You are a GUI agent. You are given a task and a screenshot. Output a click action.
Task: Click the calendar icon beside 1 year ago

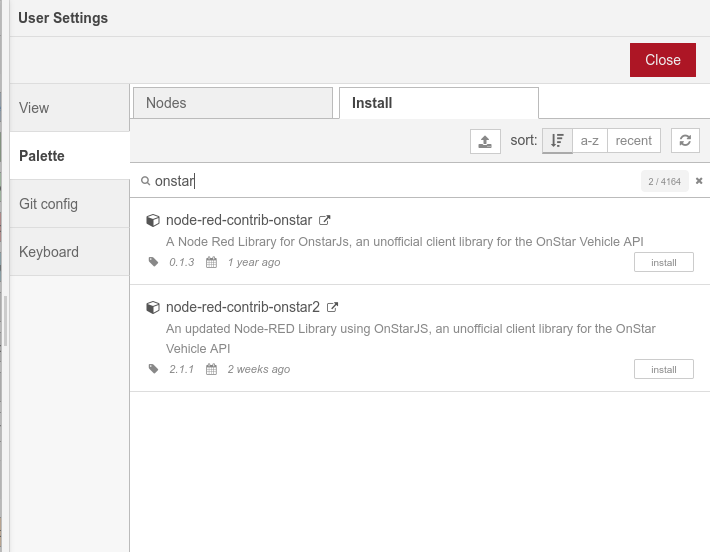click(x=211, y=262)
